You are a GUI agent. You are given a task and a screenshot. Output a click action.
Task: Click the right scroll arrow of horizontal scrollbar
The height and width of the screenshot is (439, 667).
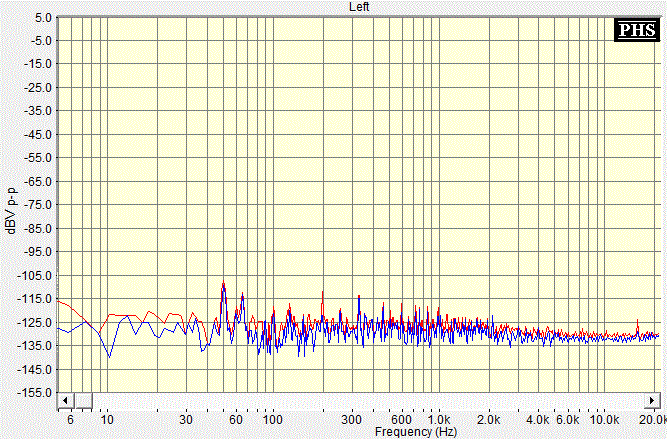652,401
